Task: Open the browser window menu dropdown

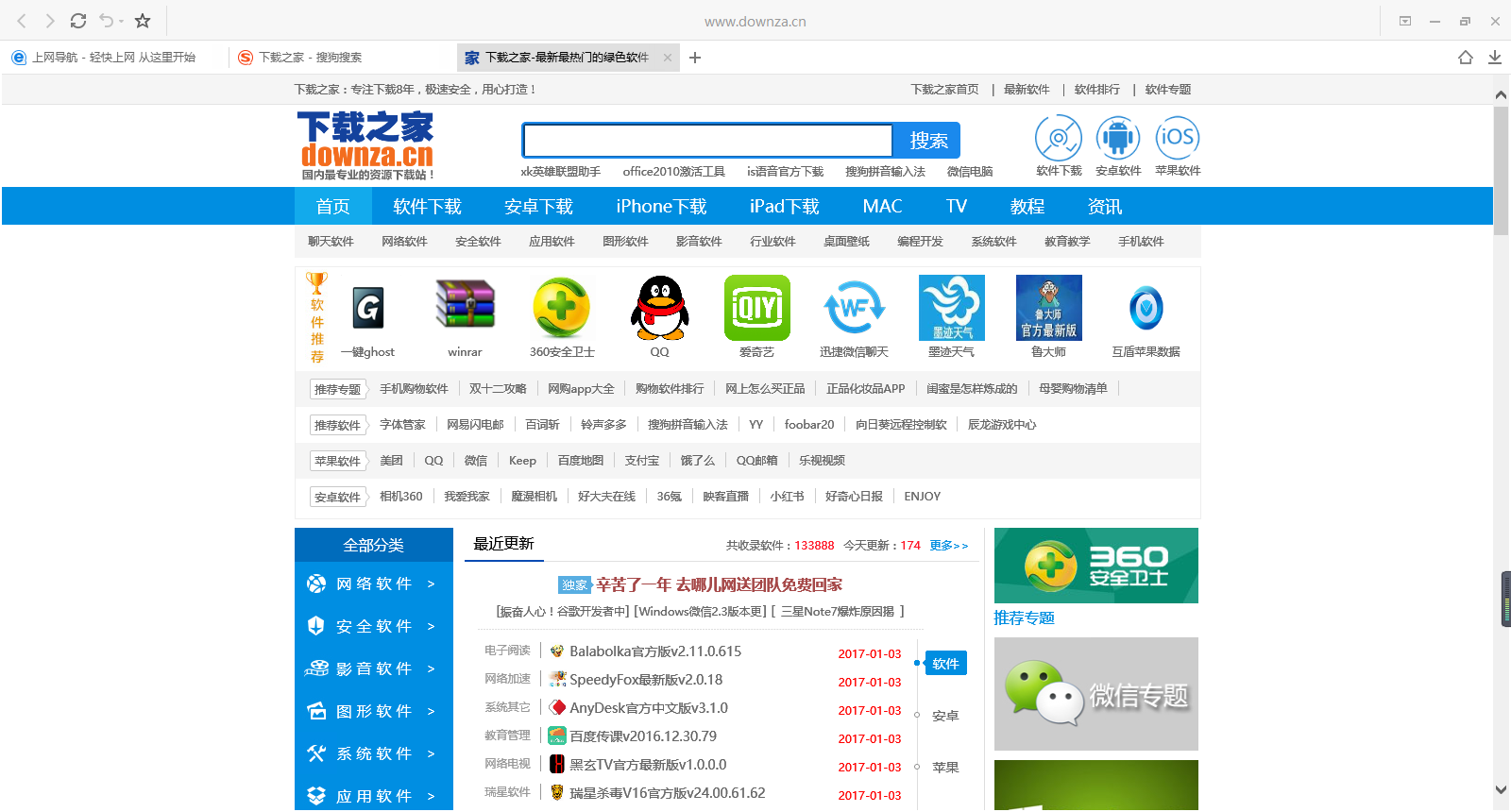Action: (1405, 21)
